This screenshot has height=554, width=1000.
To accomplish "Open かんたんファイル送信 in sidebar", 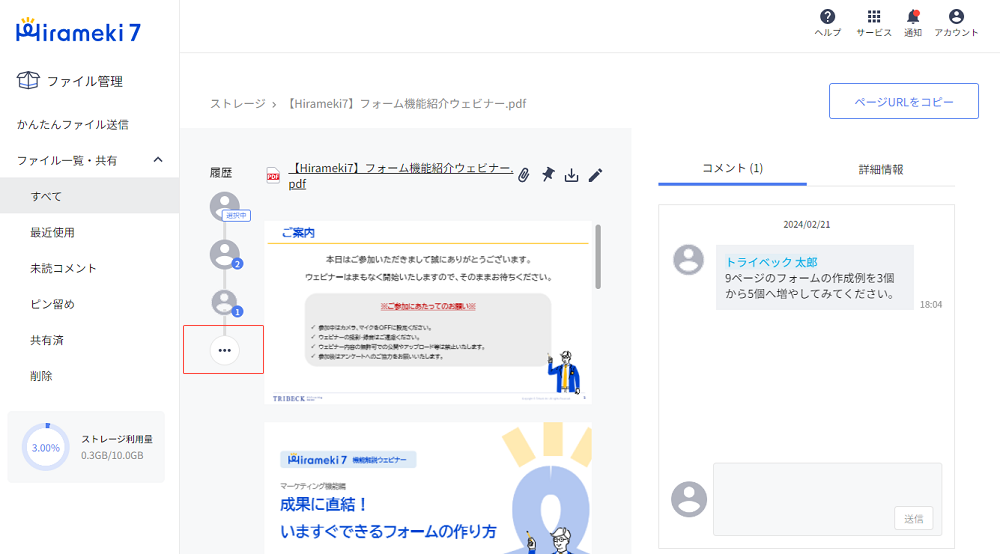I will tap(73, 124).
